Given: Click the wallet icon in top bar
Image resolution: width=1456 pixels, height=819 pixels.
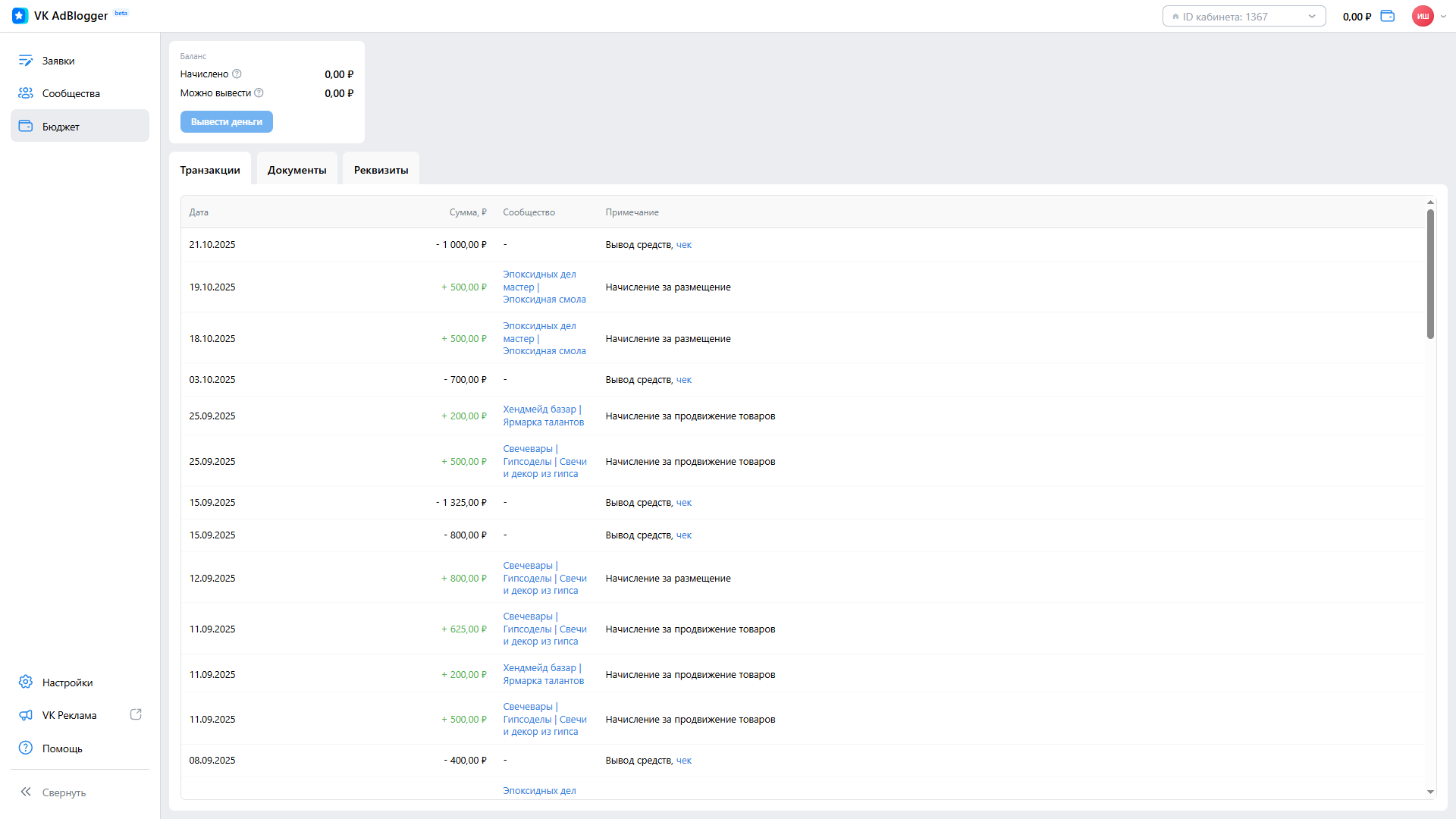Looking at the screenshot, I should coord(1387,16).
